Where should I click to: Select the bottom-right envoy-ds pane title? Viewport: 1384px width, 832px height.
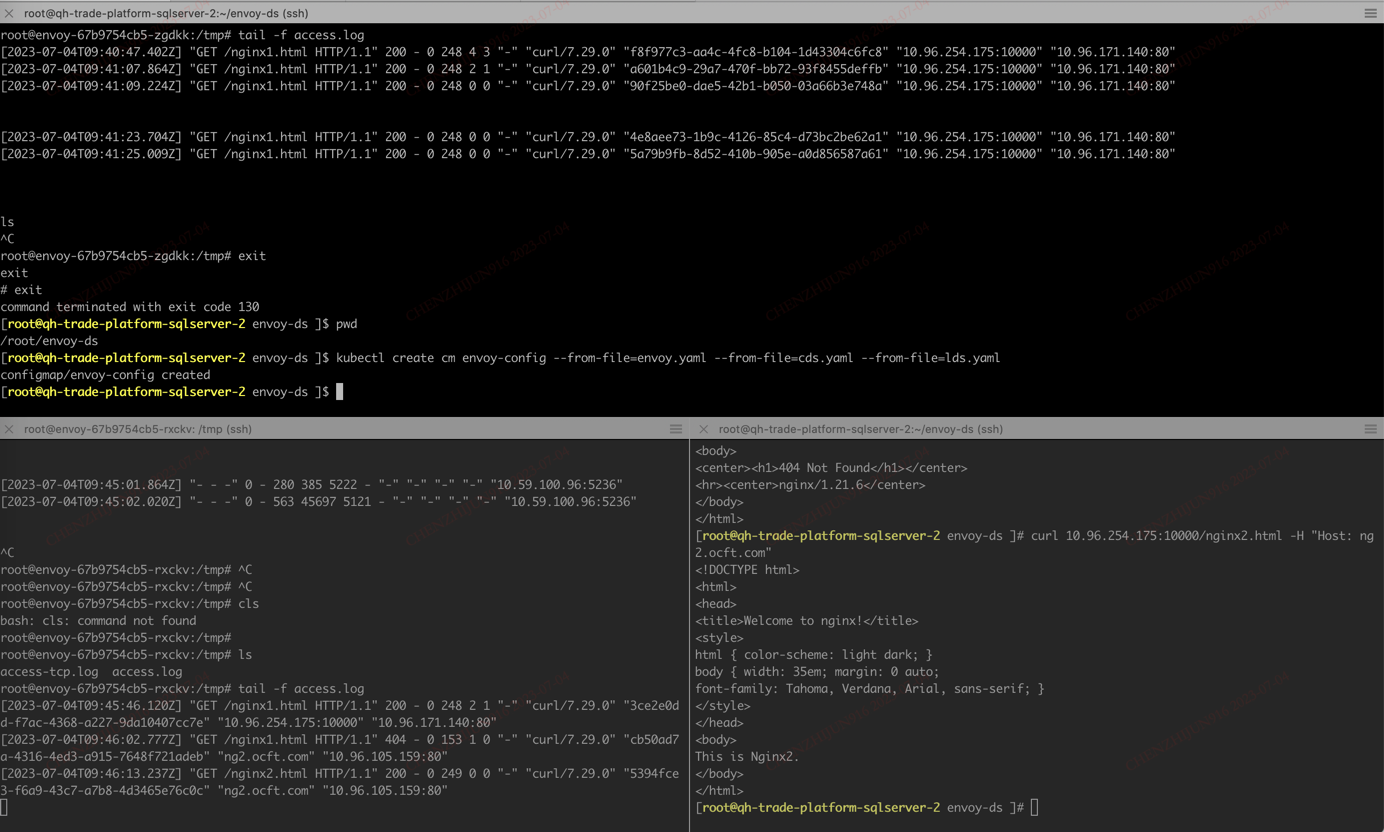click(x=860, y=429)
